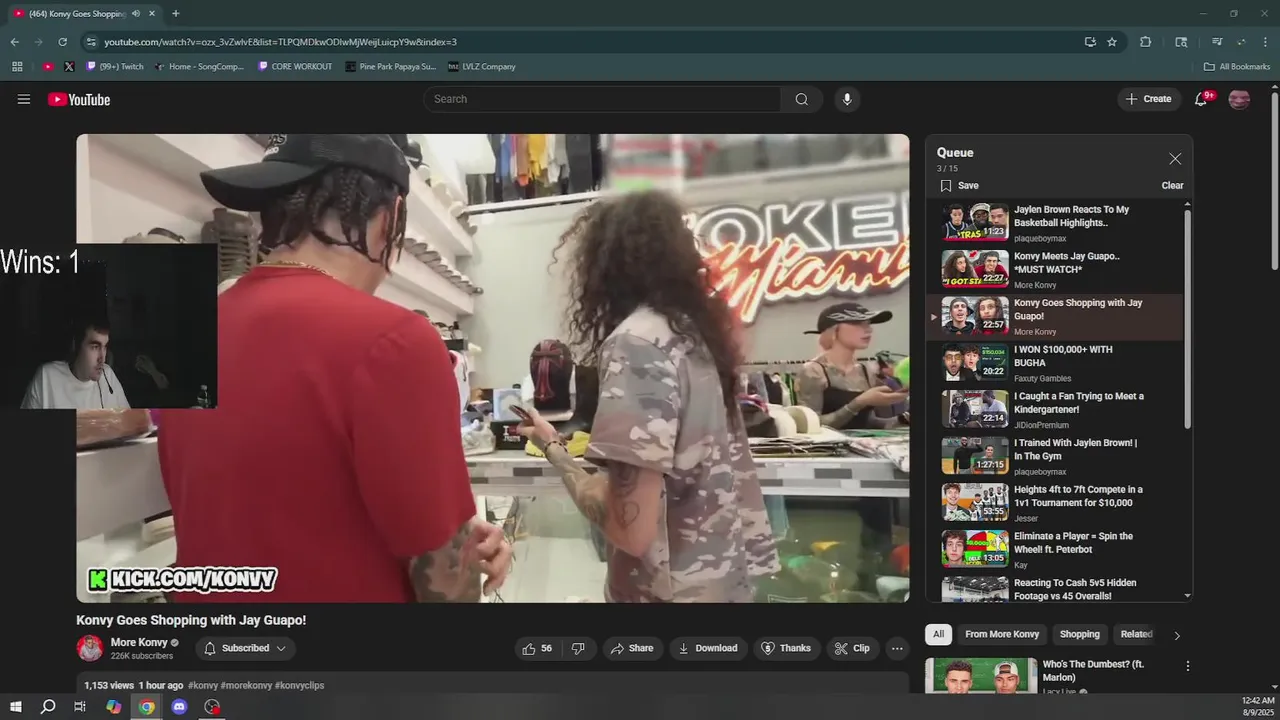The height and width of the screenshot is (720, 1280).
Task: Open the X bookmark icon
Action: point(69,67)
